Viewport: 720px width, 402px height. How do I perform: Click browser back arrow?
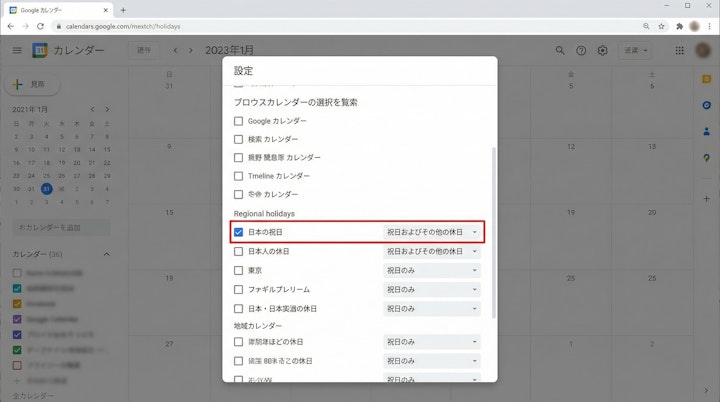(11, 26)
